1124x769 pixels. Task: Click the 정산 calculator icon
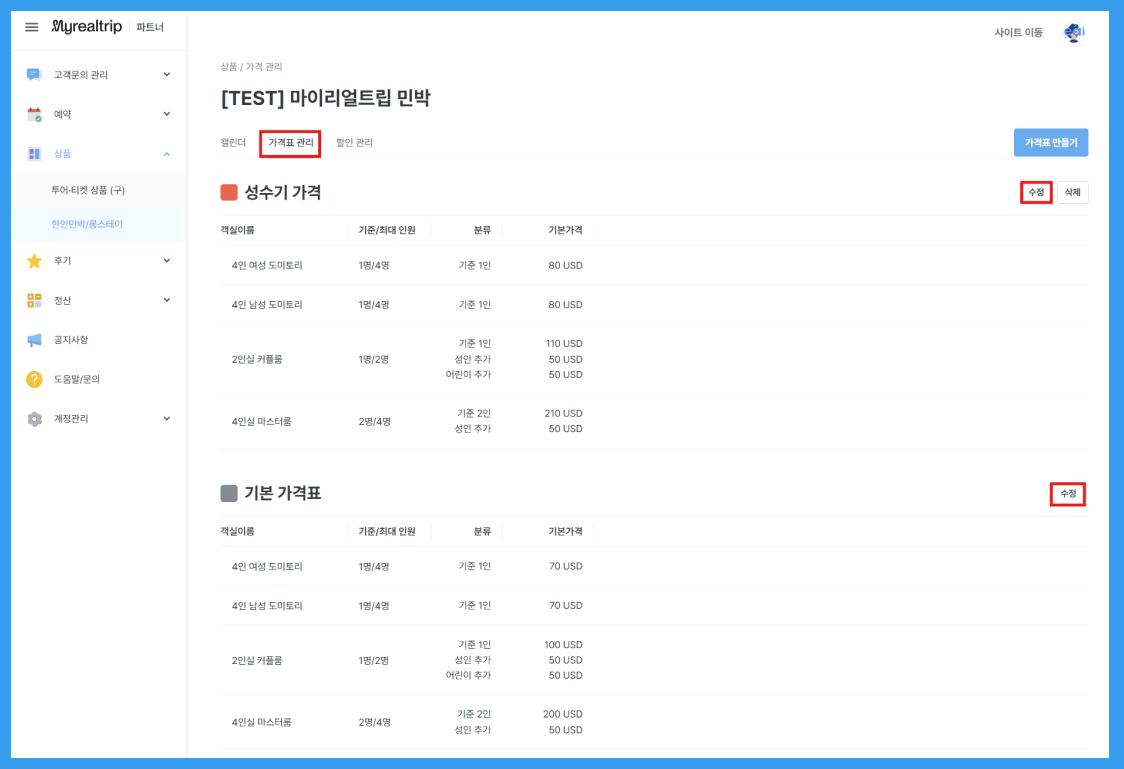34,300
